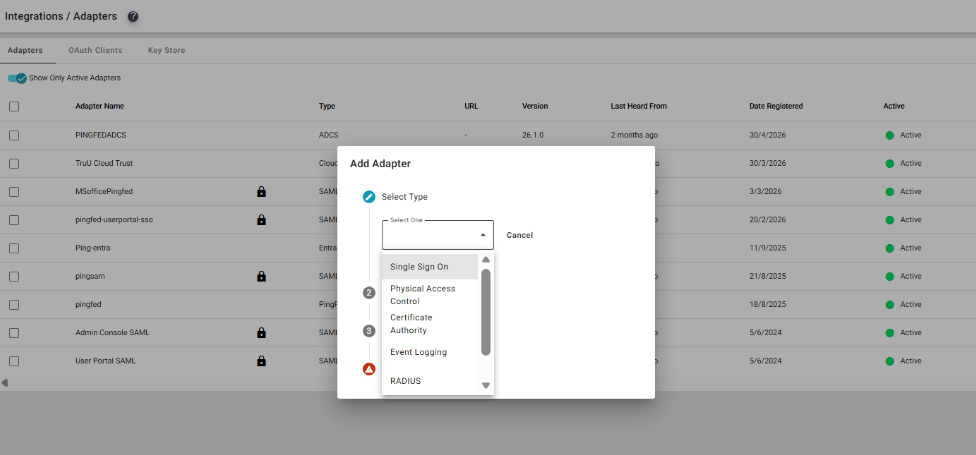Click the lock icon for Admin Console SAML
976x455 pixels.
(x=261, y=333)
